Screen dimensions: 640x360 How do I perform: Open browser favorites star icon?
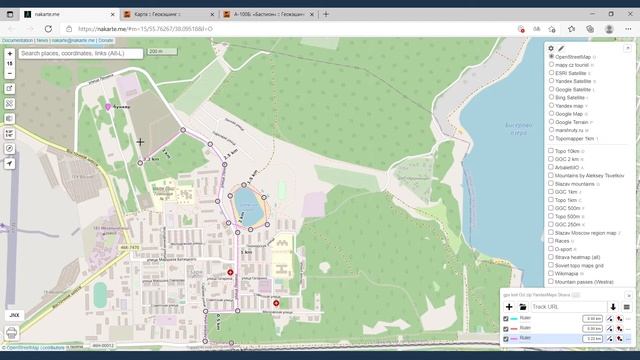tap(571, 29)
